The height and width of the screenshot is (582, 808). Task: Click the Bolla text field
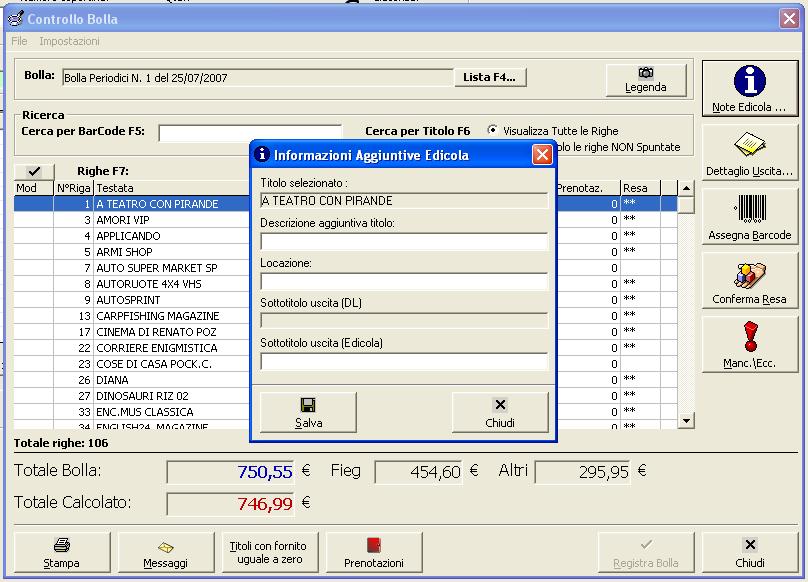[x=258, y=78]
